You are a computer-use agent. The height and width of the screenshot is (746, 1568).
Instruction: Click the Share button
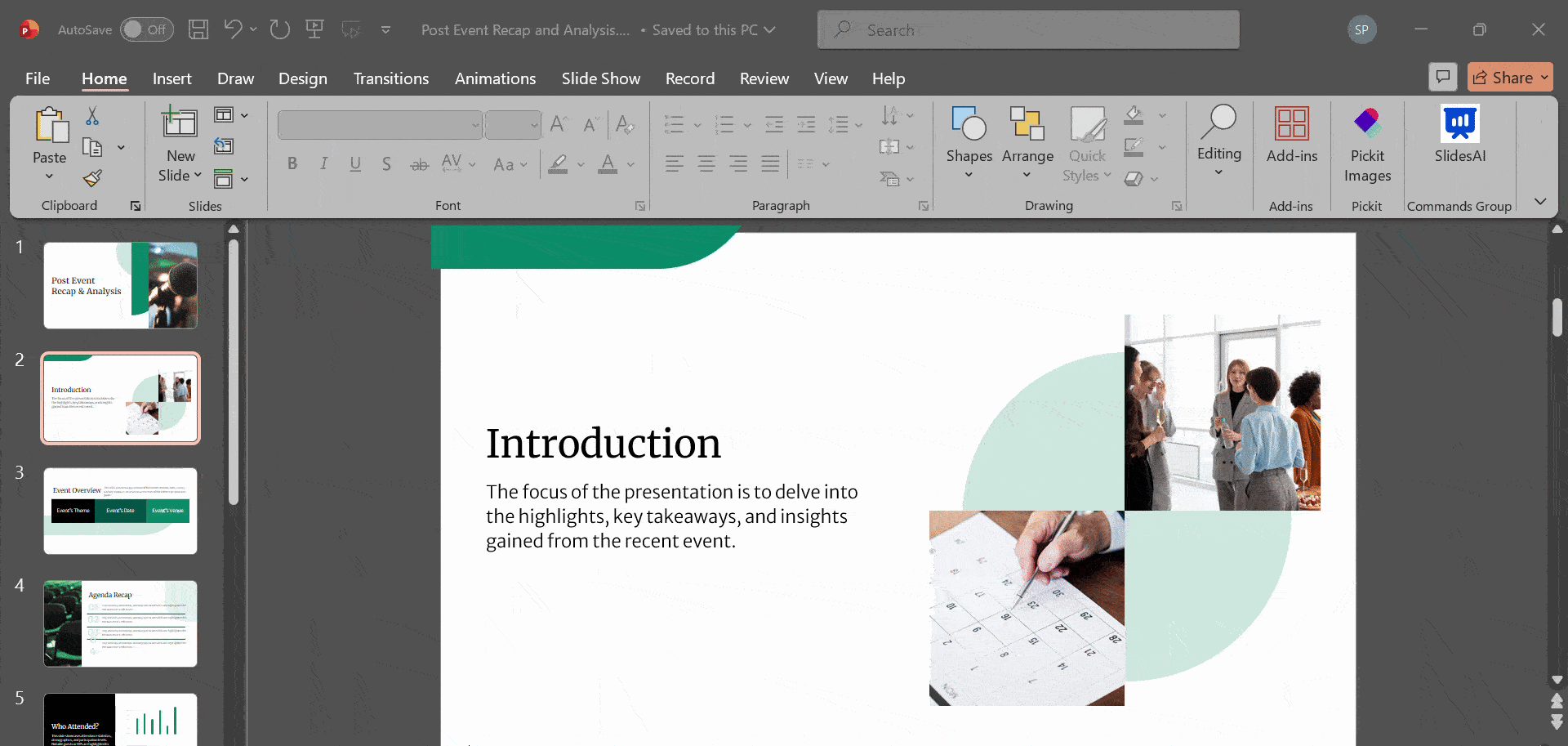[x=1509, y=77]
